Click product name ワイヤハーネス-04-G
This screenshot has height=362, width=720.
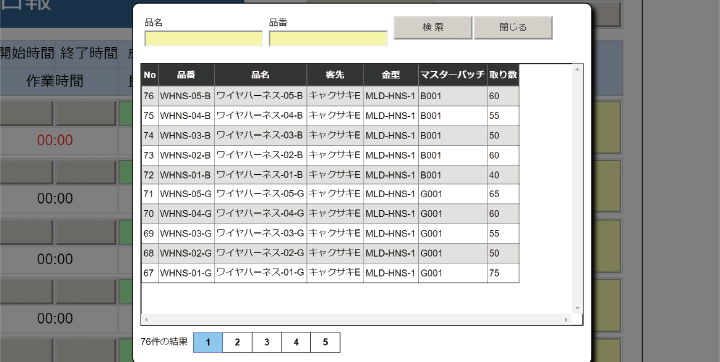click(260, 214)
